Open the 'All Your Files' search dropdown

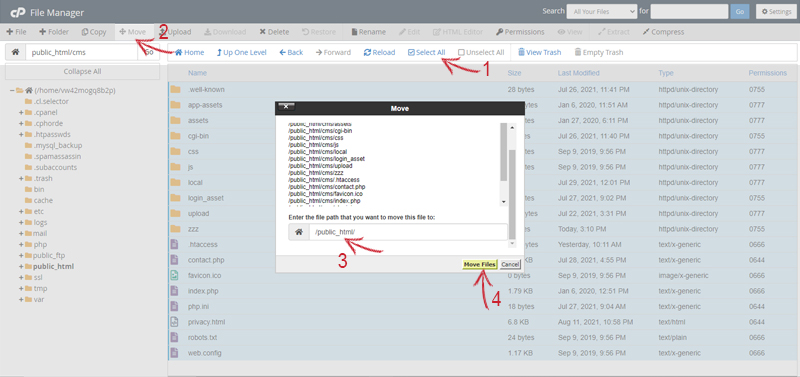(602, 11)
